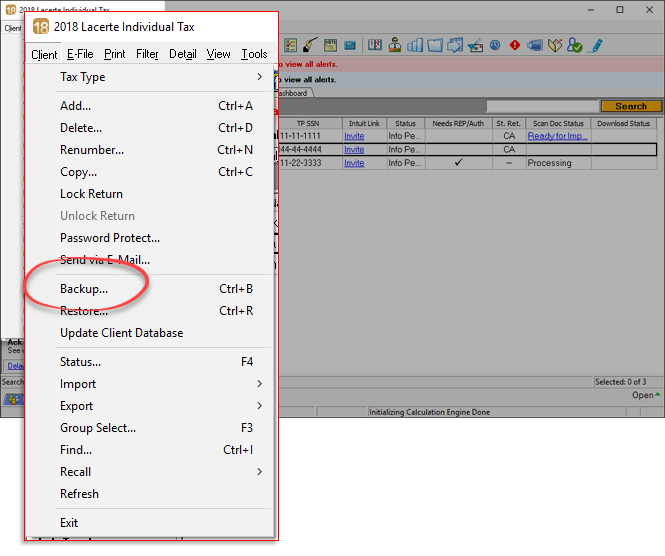Click the Ready for Import link
Viewport: 665px width, 556px height.
coord(557,136)
